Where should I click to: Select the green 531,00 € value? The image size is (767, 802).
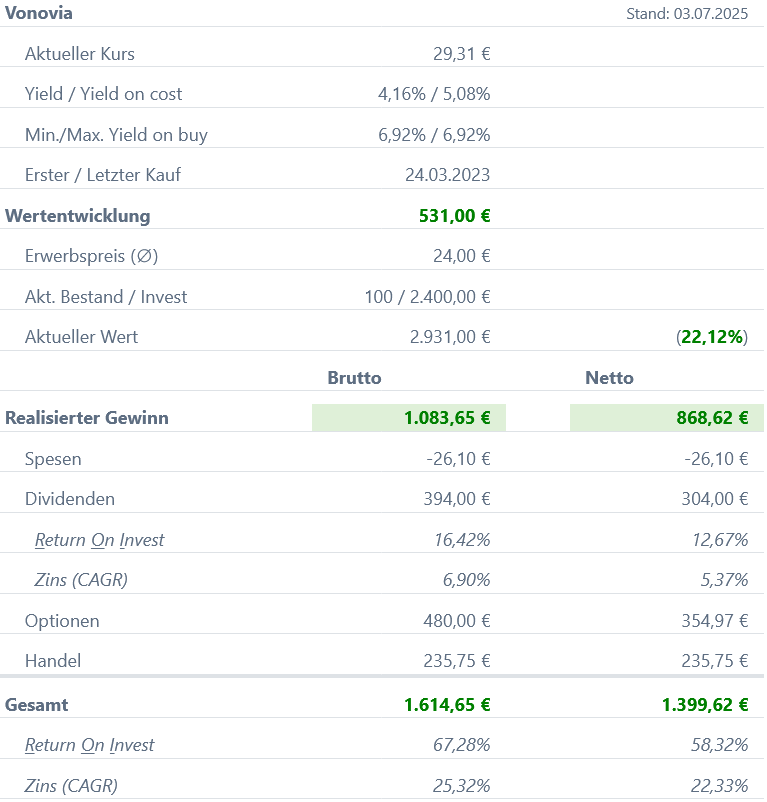(455, 215)
